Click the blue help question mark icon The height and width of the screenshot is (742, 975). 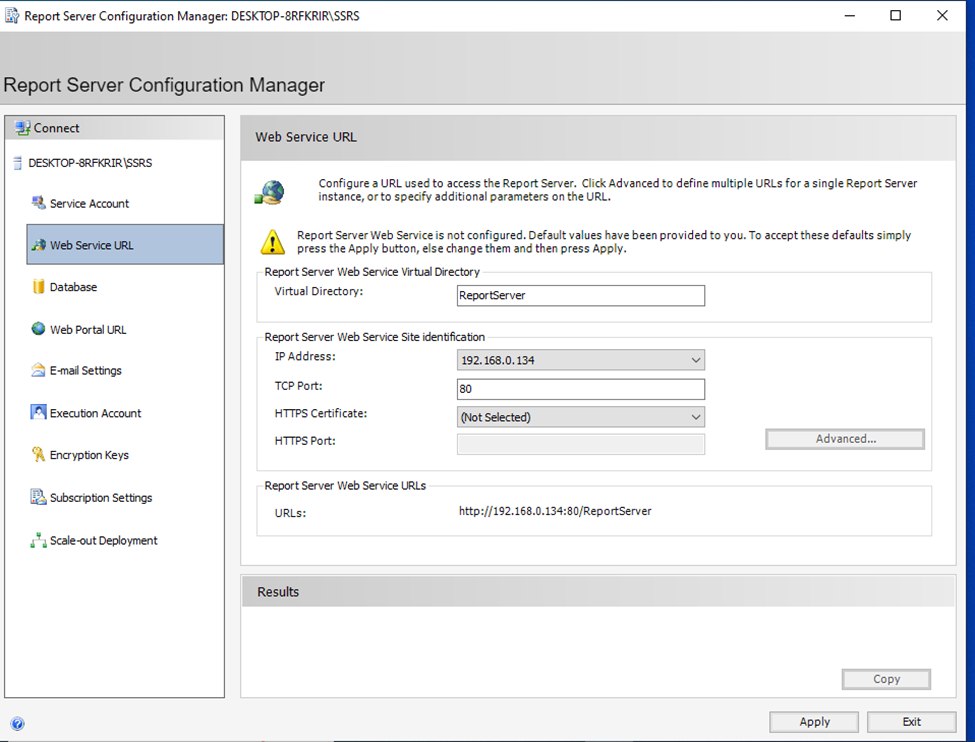[17, 723]
